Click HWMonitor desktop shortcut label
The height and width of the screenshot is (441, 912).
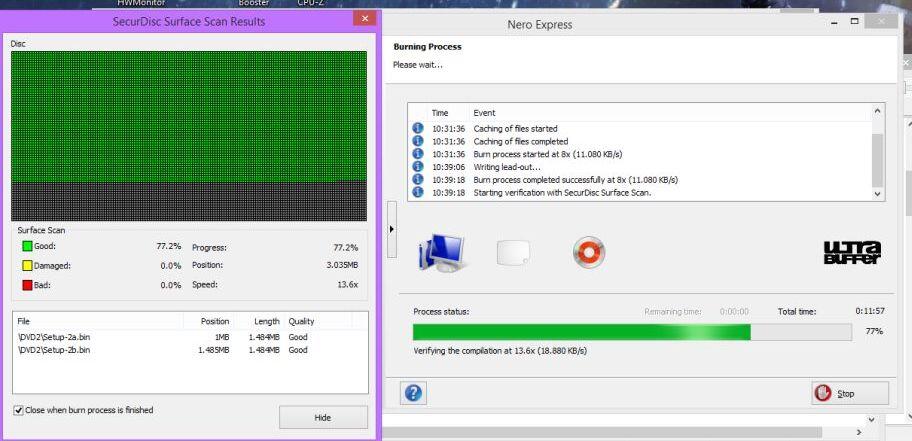pyautogui.click(x=141, y=3)
